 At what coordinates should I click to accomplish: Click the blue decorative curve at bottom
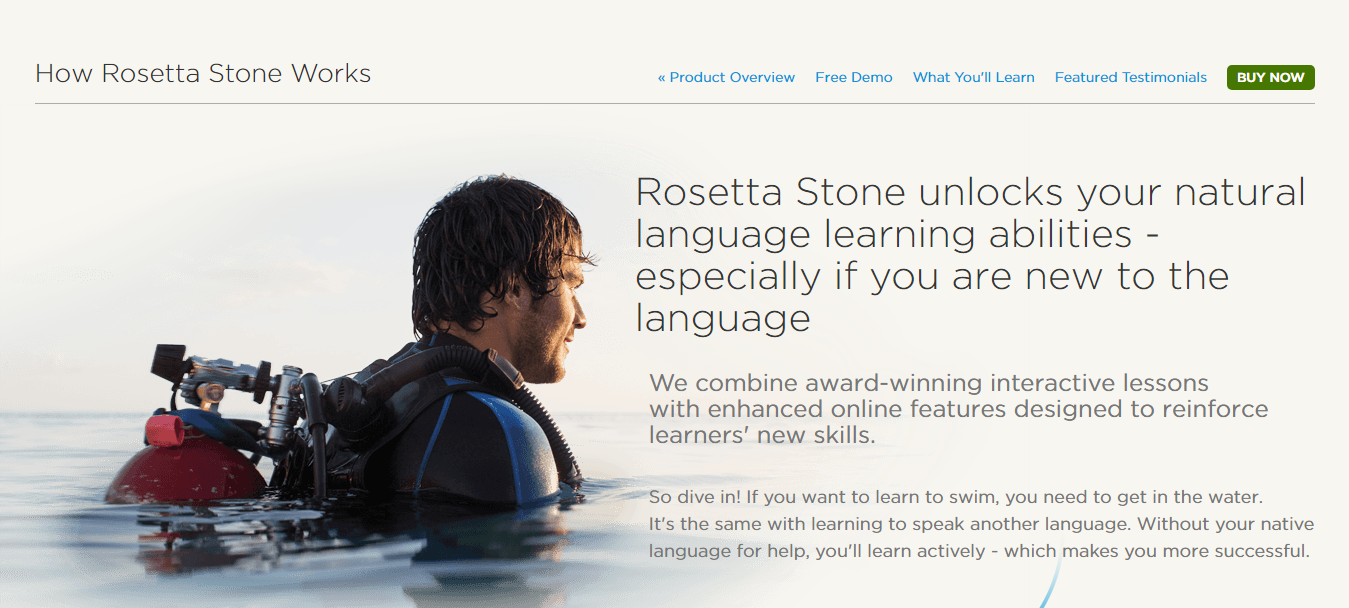[1048, 585]
